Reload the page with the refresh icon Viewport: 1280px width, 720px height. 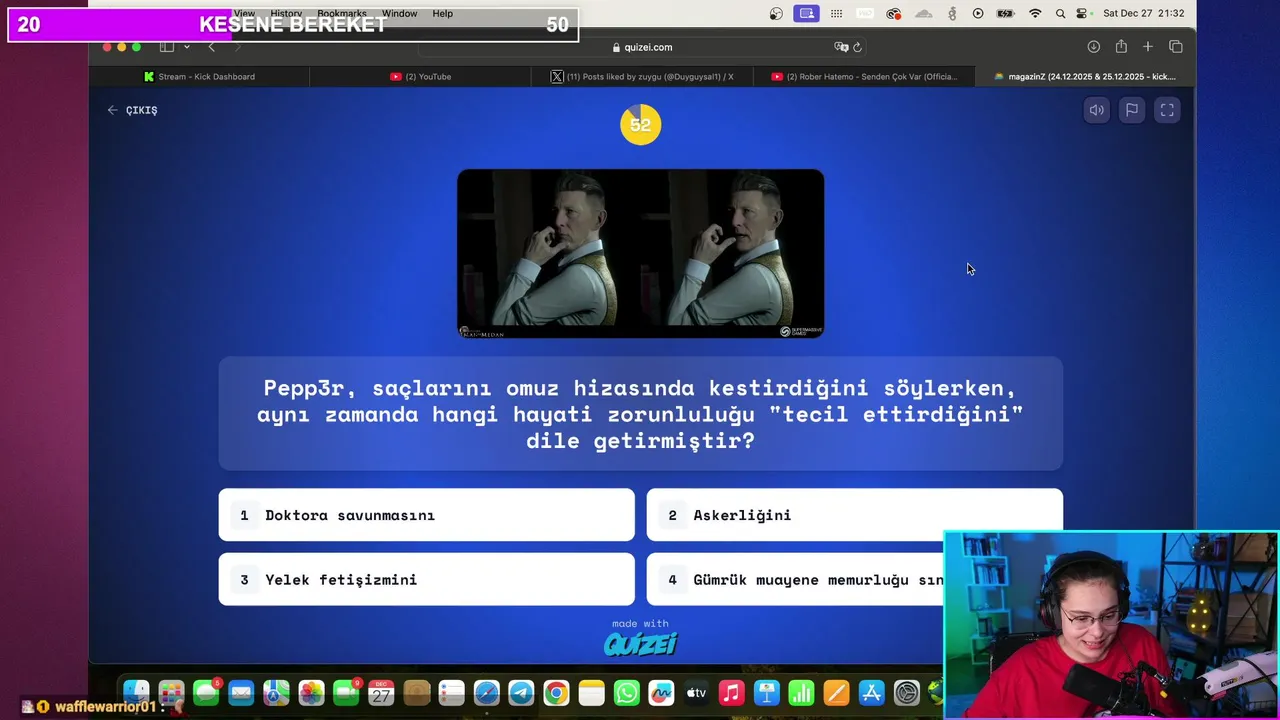(x=858, y=47)
